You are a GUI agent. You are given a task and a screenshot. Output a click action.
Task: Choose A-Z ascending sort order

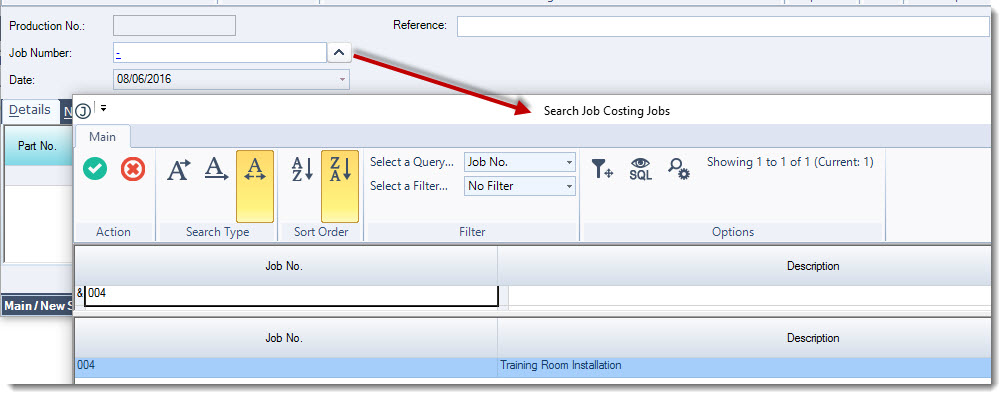(x=302, y=169)
